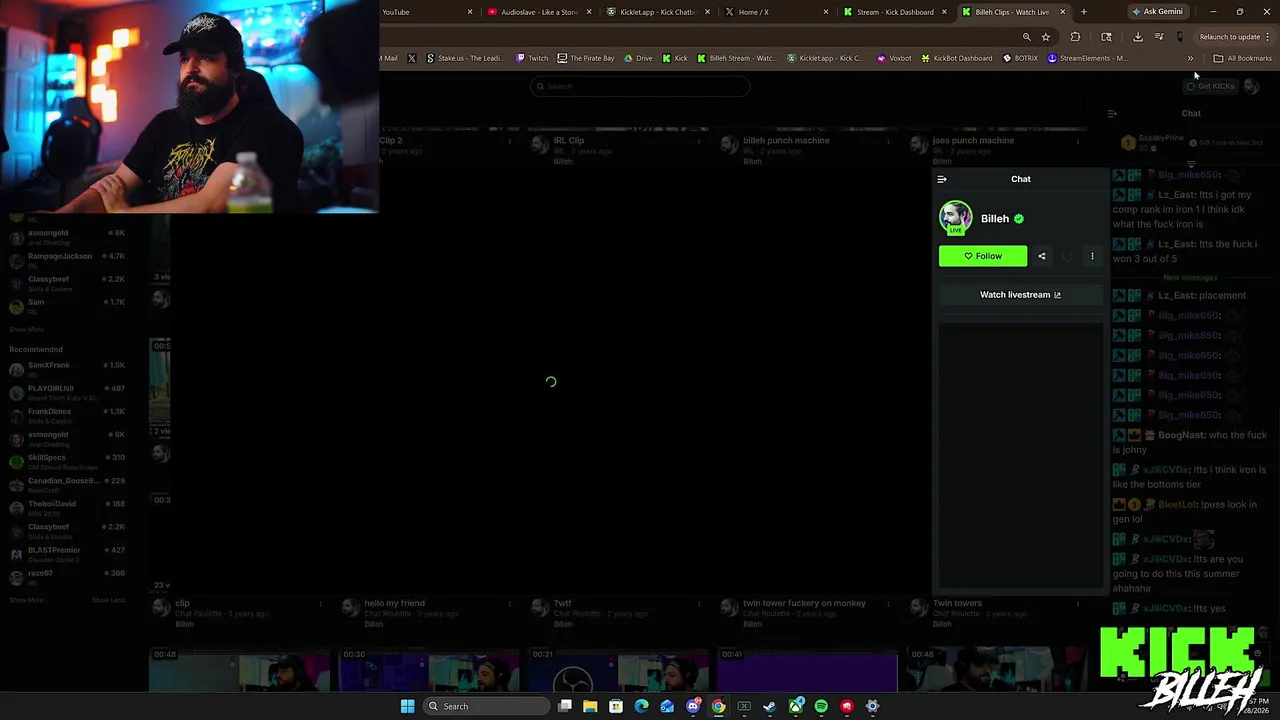Open the Watch livestream link
1280x720 pixels.
click(x=1020, y=295)
